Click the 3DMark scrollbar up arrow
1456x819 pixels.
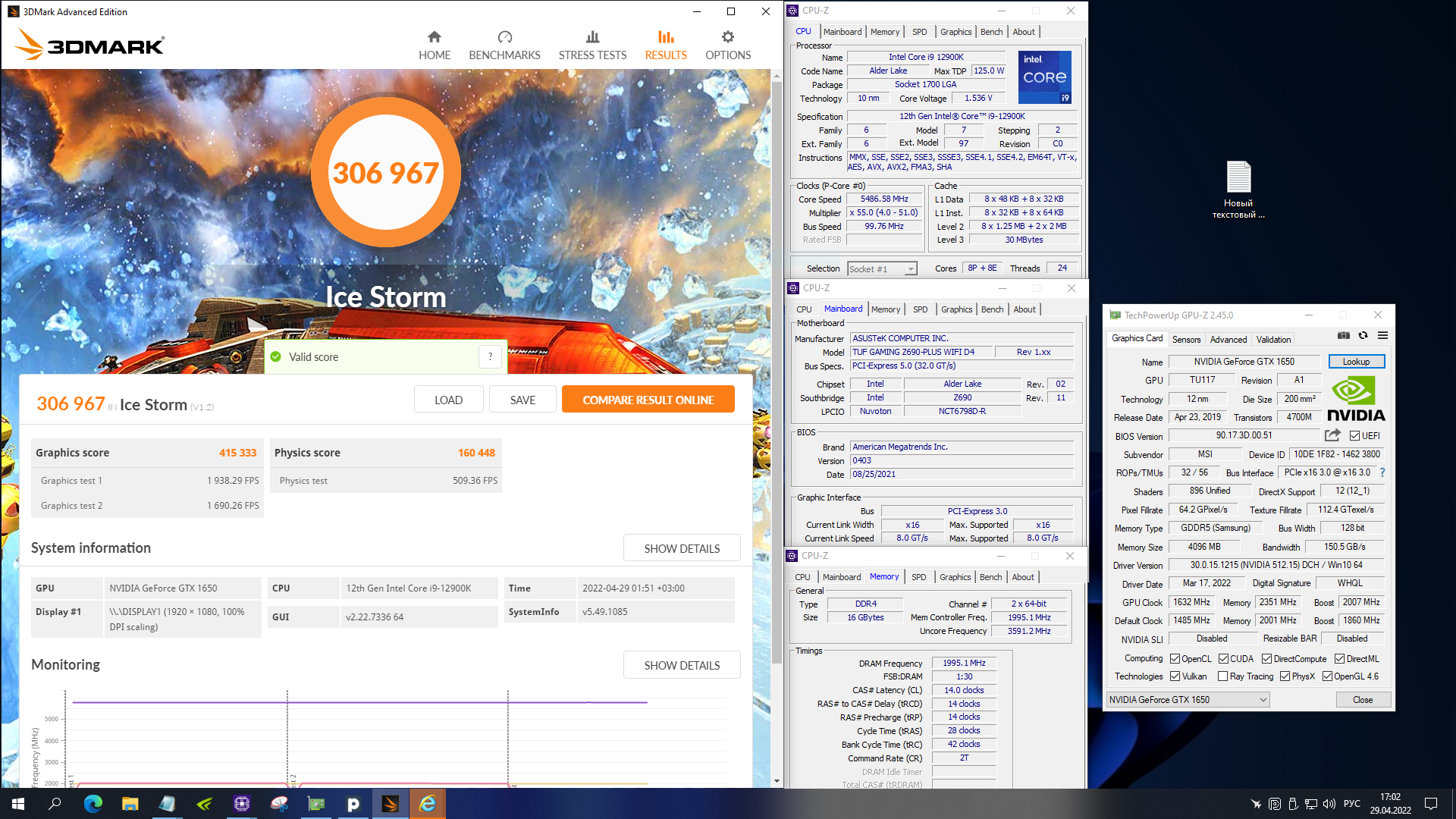777,76
